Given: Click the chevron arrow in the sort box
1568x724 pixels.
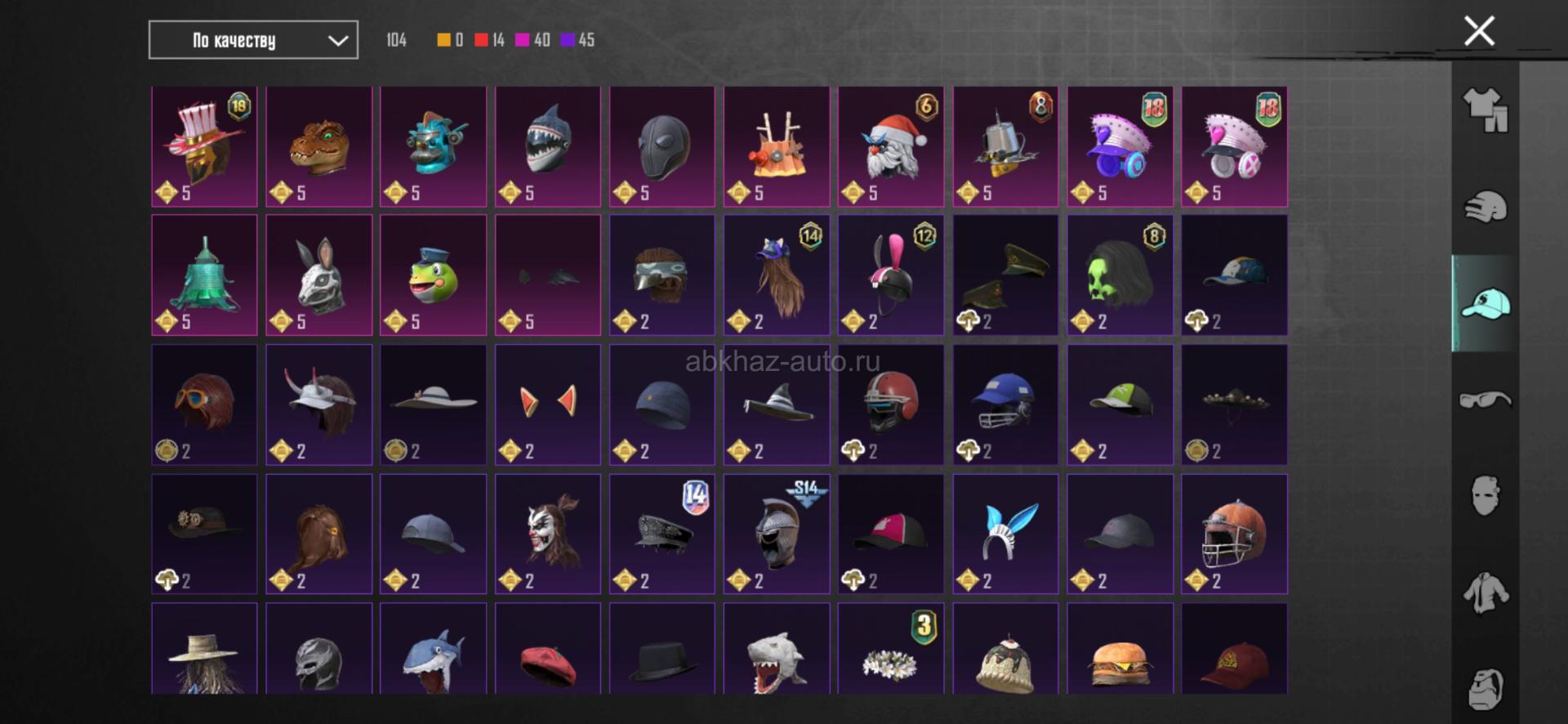Looking at the screenshot, I should (337, 40).
